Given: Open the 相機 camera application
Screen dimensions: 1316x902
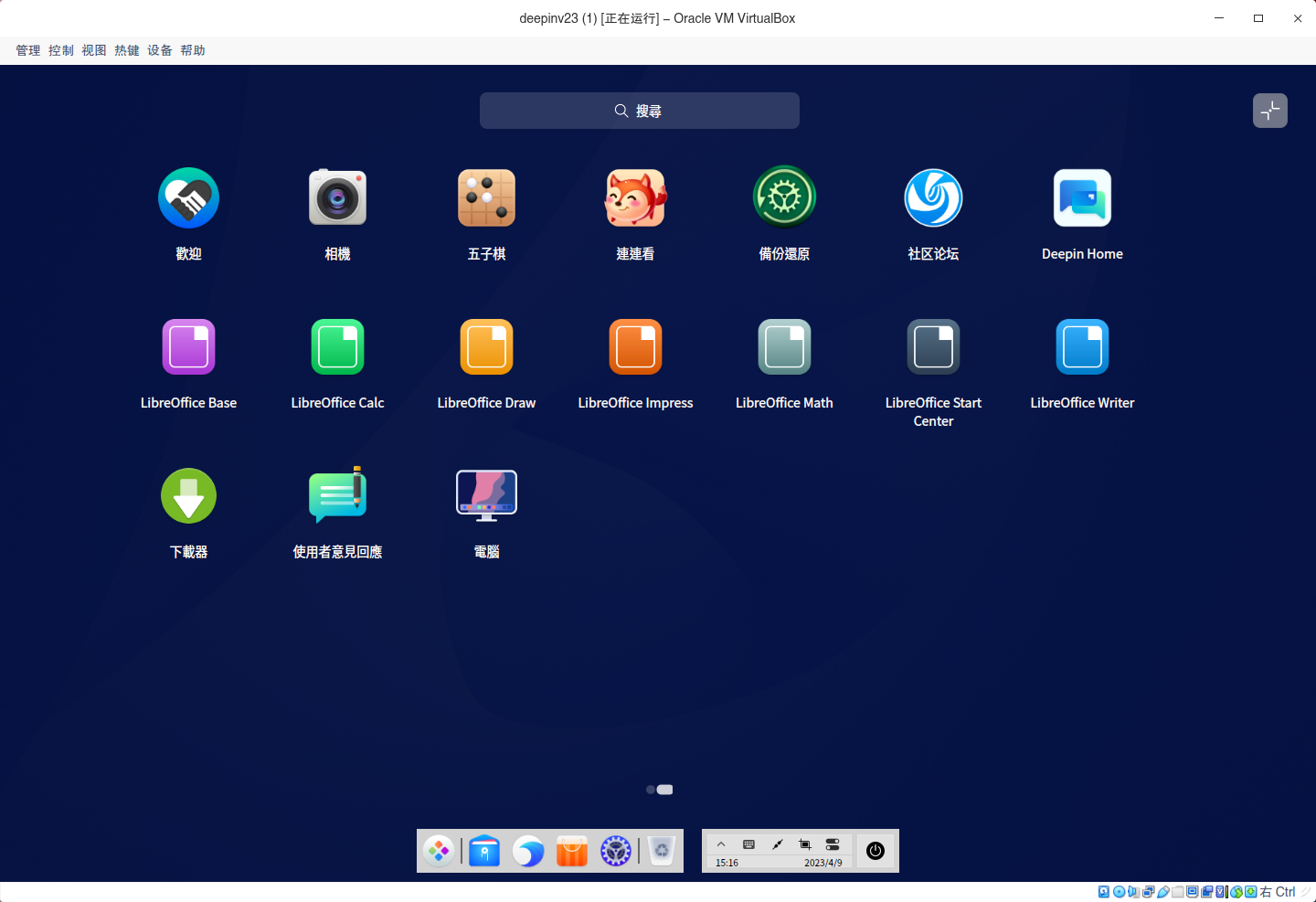Looking at the screenshot, I should [x=337, y=197].
